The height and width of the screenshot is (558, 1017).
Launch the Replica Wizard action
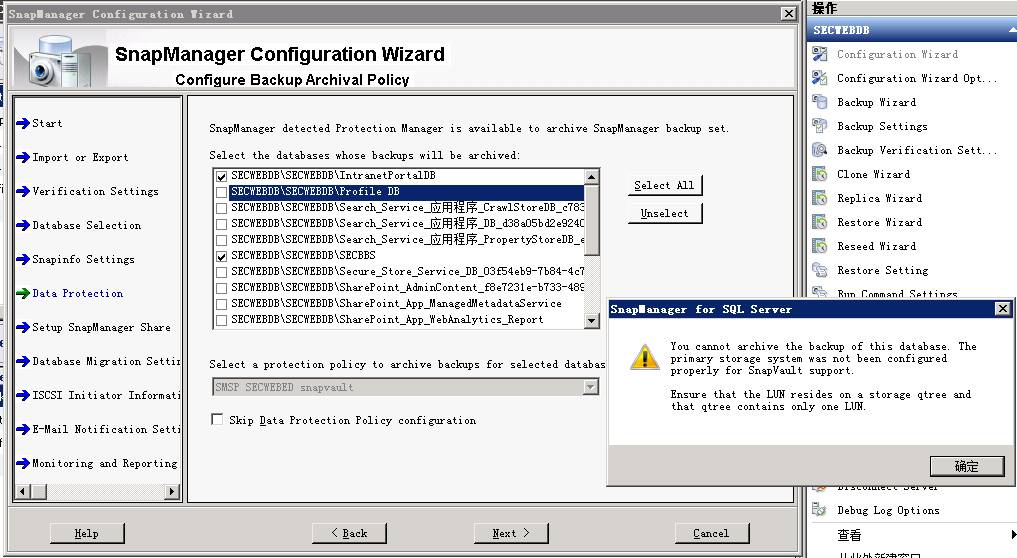tap(879, 199)
